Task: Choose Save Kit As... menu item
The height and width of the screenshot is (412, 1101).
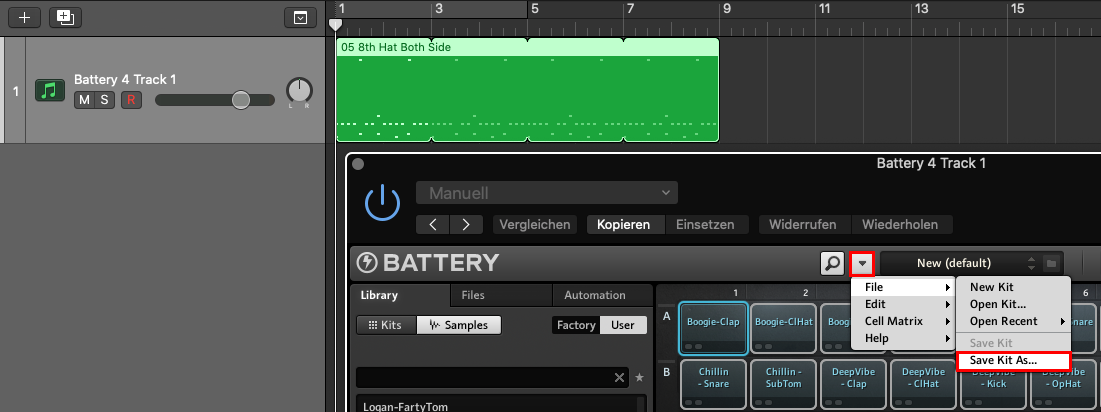Action: click(1013, 361)
